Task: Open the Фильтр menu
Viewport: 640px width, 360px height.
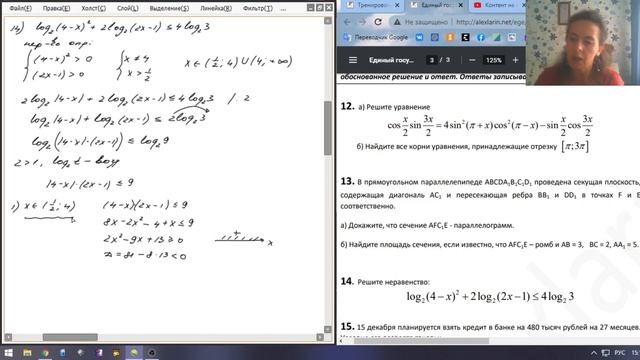Action: click(x=258, y=8)
